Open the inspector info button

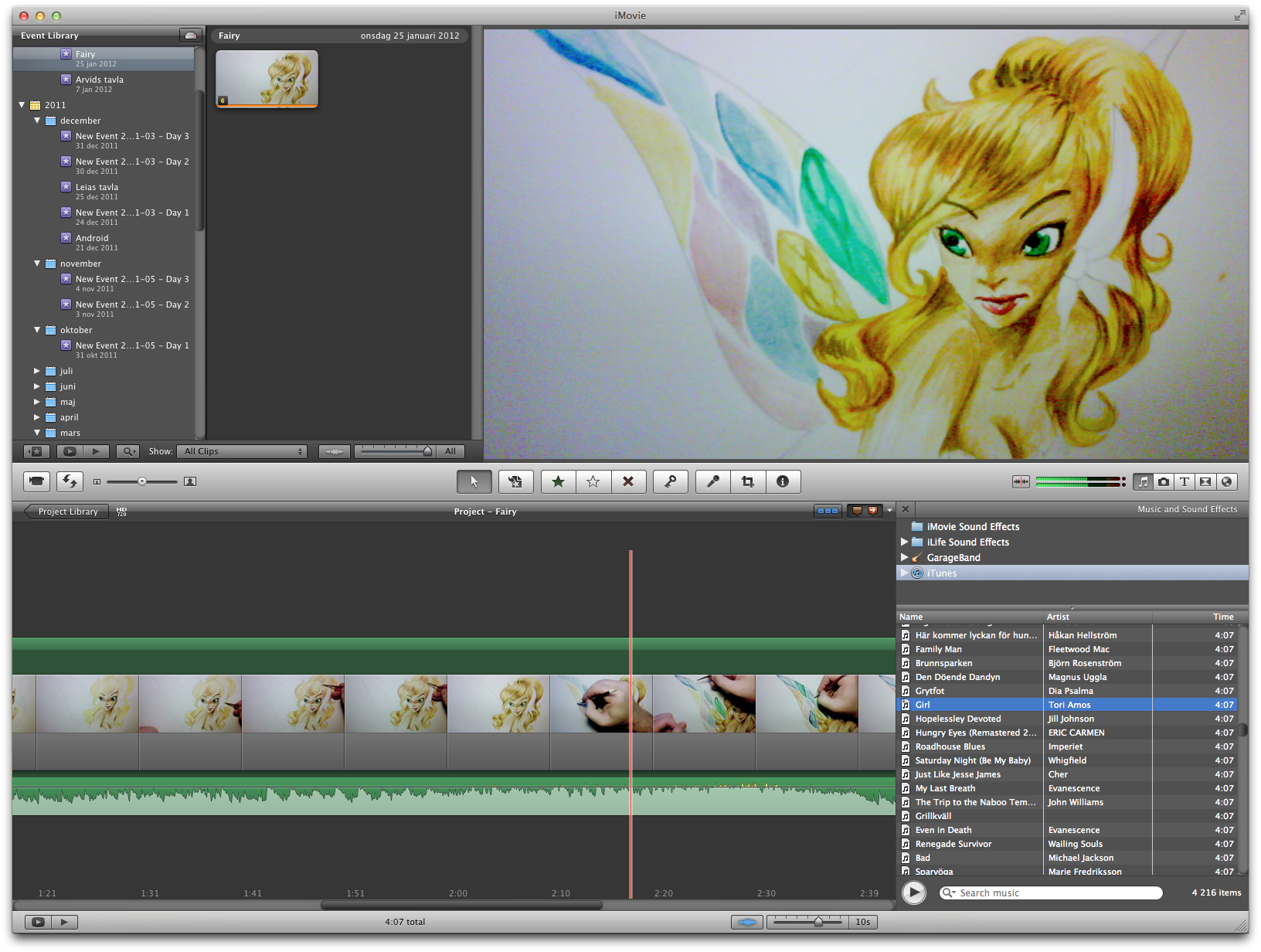[783, 481]
